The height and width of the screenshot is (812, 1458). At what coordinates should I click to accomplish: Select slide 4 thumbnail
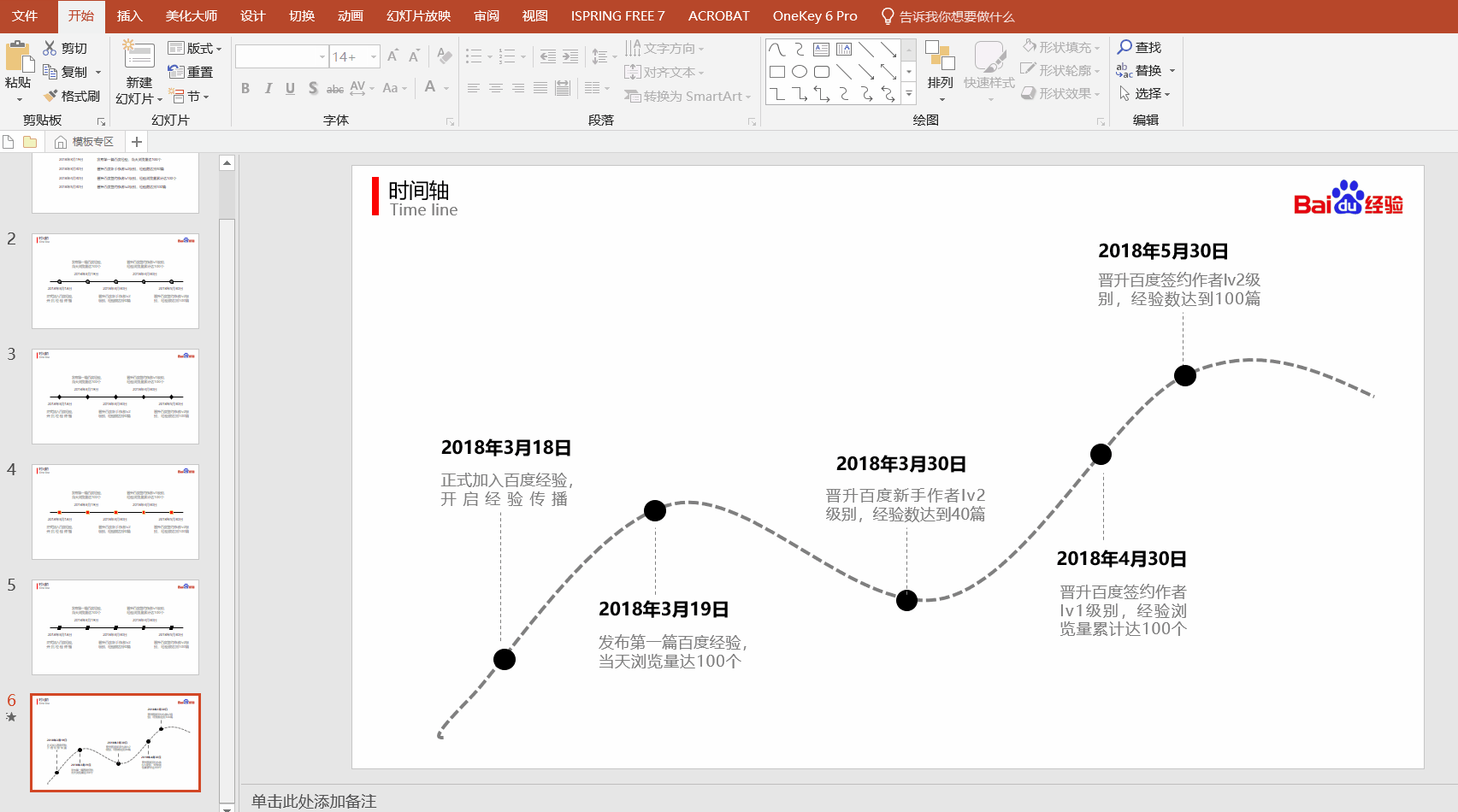pos(115,512)
